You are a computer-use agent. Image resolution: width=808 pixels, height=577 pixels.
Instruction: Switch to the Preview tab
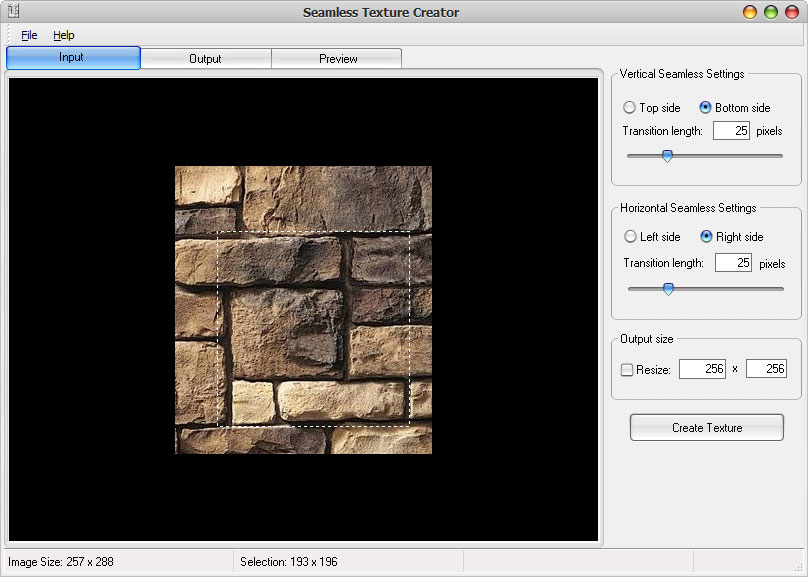click(x=336, y=58)
